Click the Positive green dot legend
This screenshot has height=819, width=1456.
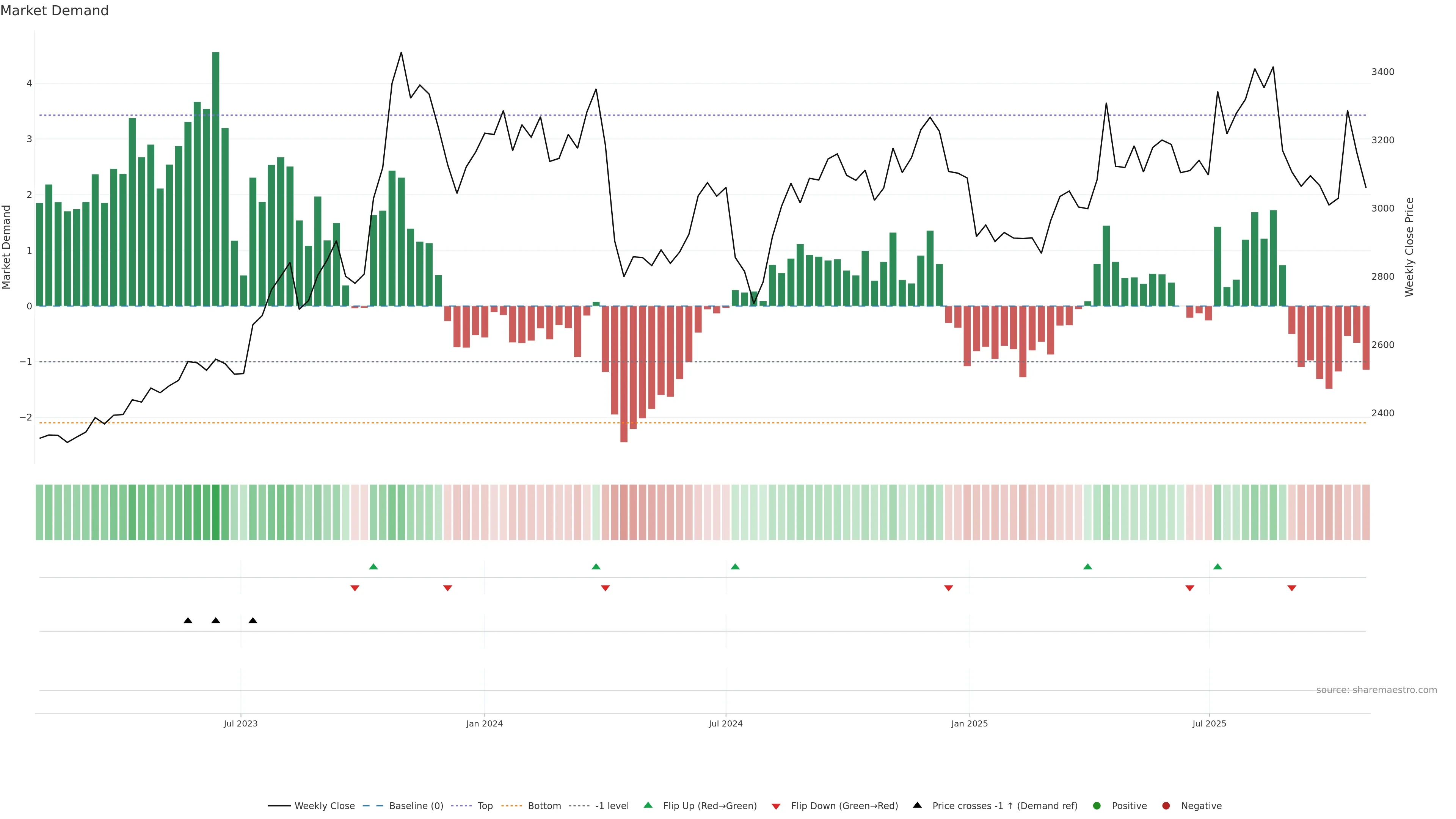[1097, 806]
